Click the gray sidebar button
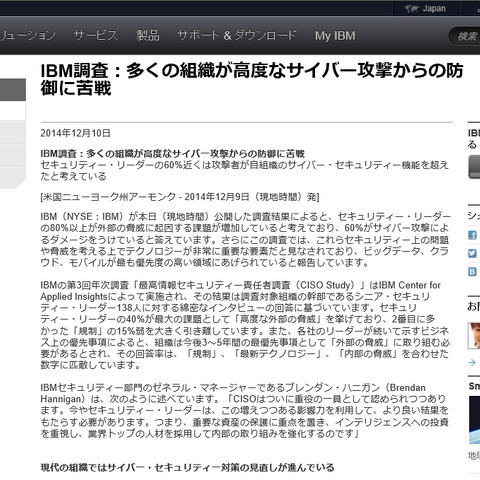This screenshot has height=480, width=480. point(474,168)
